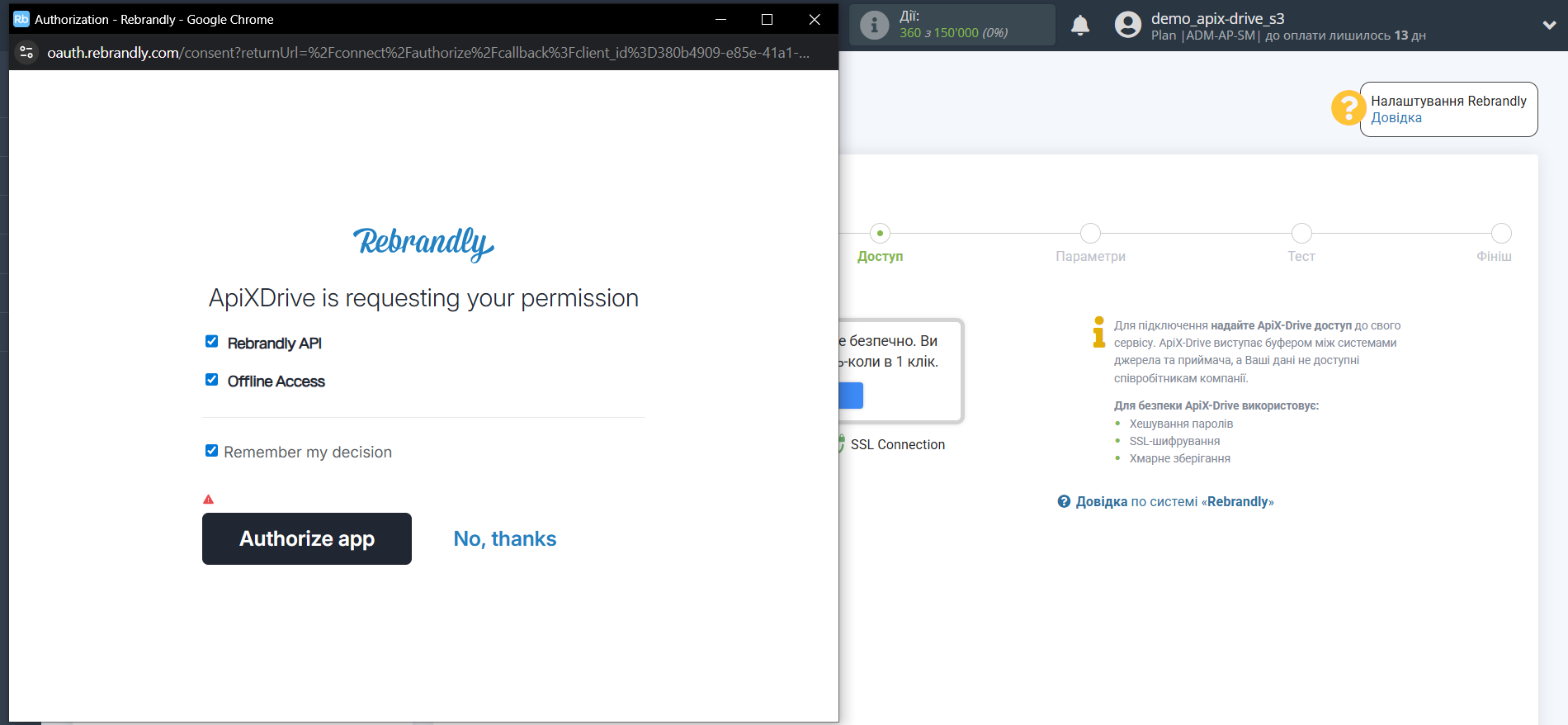Click the question icon beside Довідка по системі
The width and height of the screenshot is (1568, 725).
tap(1065, 501)
